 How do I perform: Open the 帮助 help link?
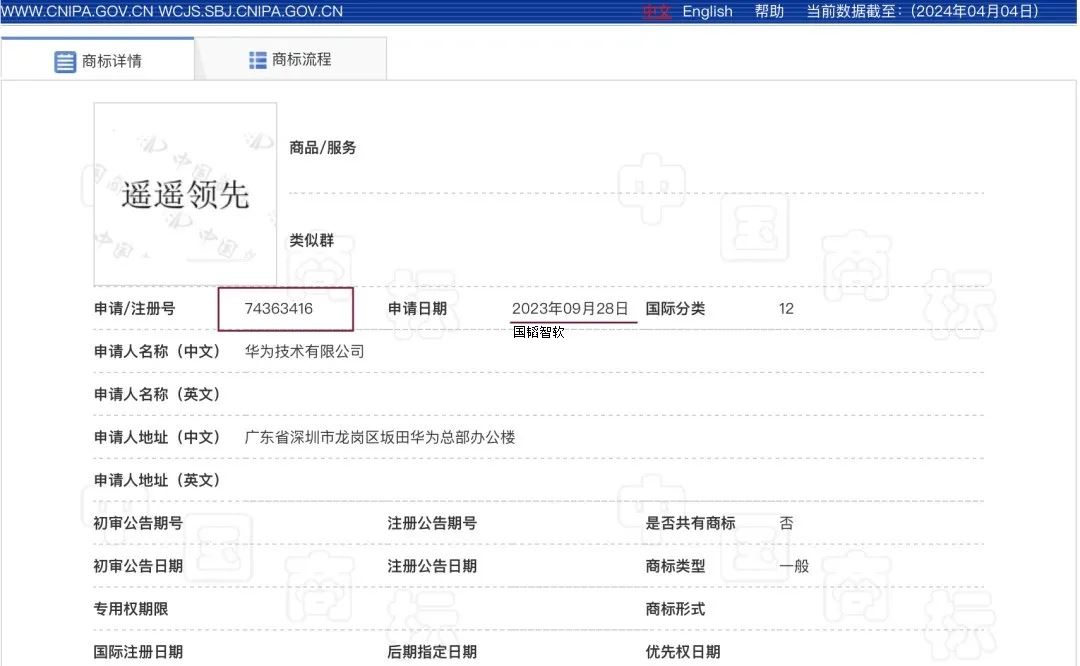point(769,12)
